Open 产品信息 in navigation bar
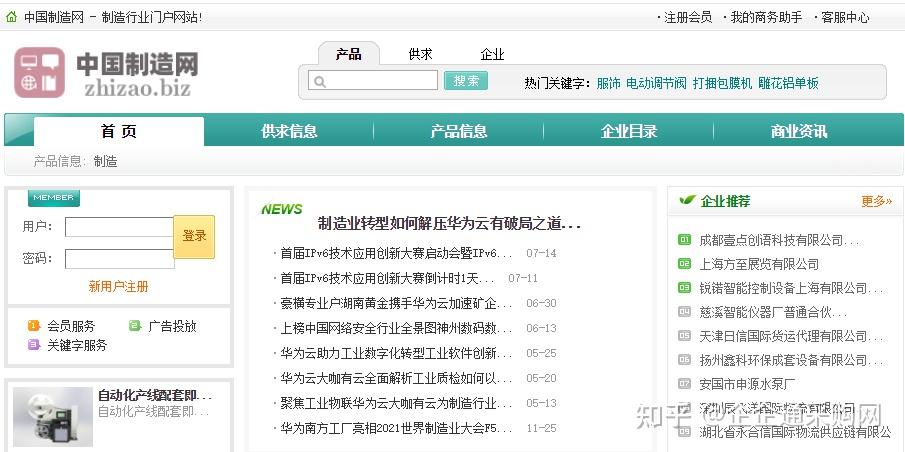The image size is (905, 452). coord(459,131)
